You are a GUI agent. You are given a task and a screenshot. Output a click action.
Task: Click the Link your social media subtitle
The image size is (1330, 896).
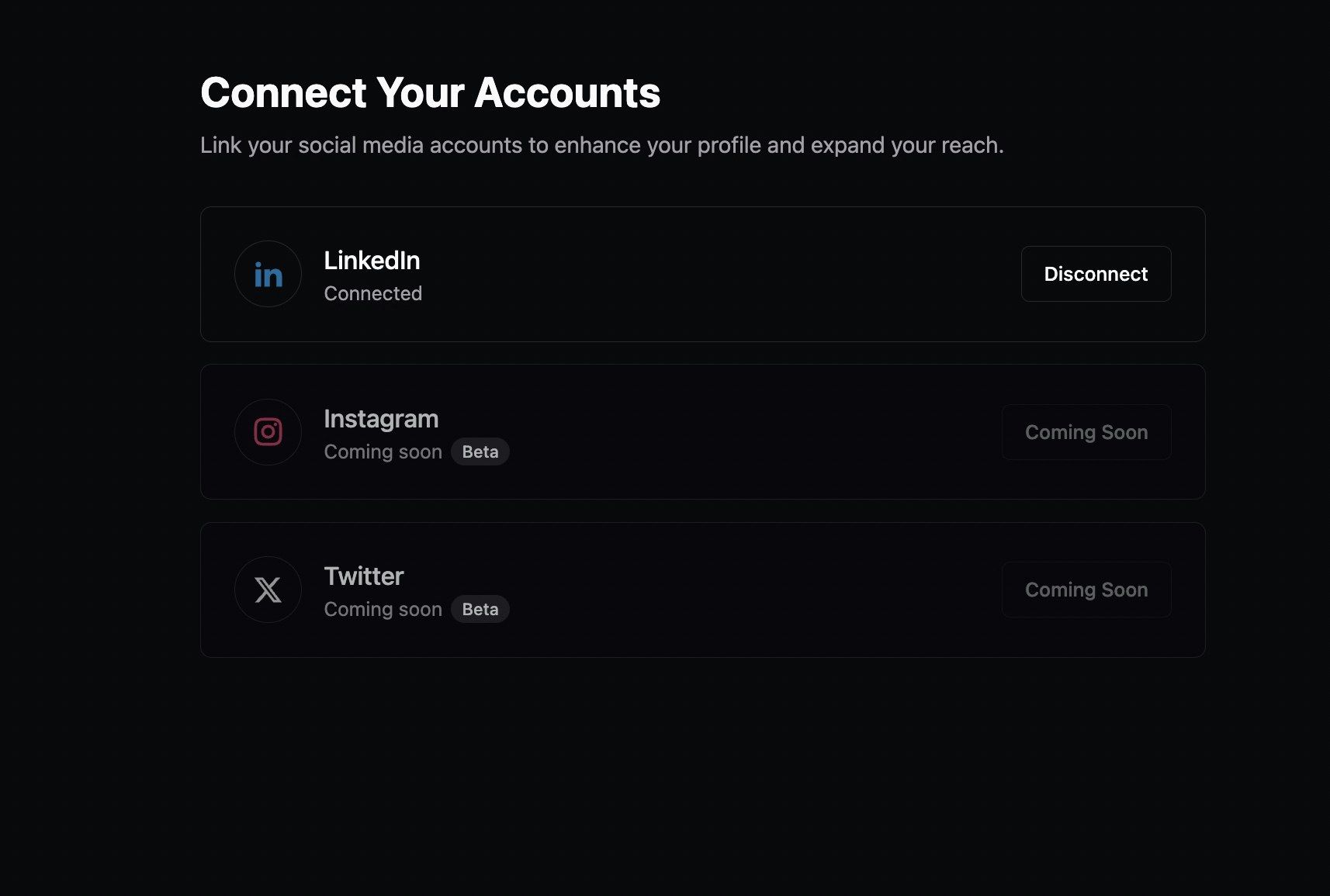click(x=602, y=145)
